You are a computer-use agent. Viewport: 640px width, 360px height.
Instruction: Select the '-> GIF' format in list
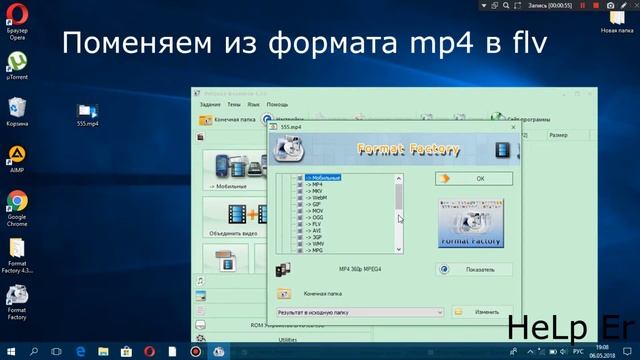coord(313,204)
